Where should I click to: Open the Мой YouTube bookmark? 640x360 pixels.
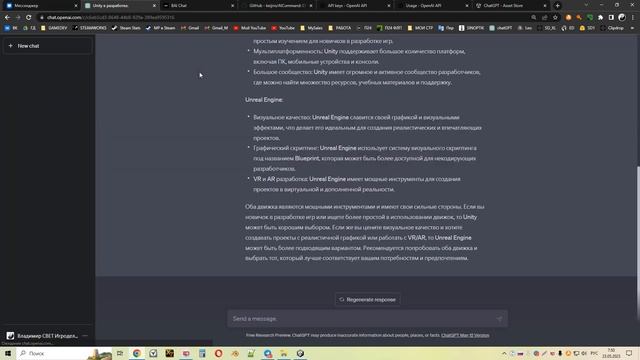click(x=250, y=28)
